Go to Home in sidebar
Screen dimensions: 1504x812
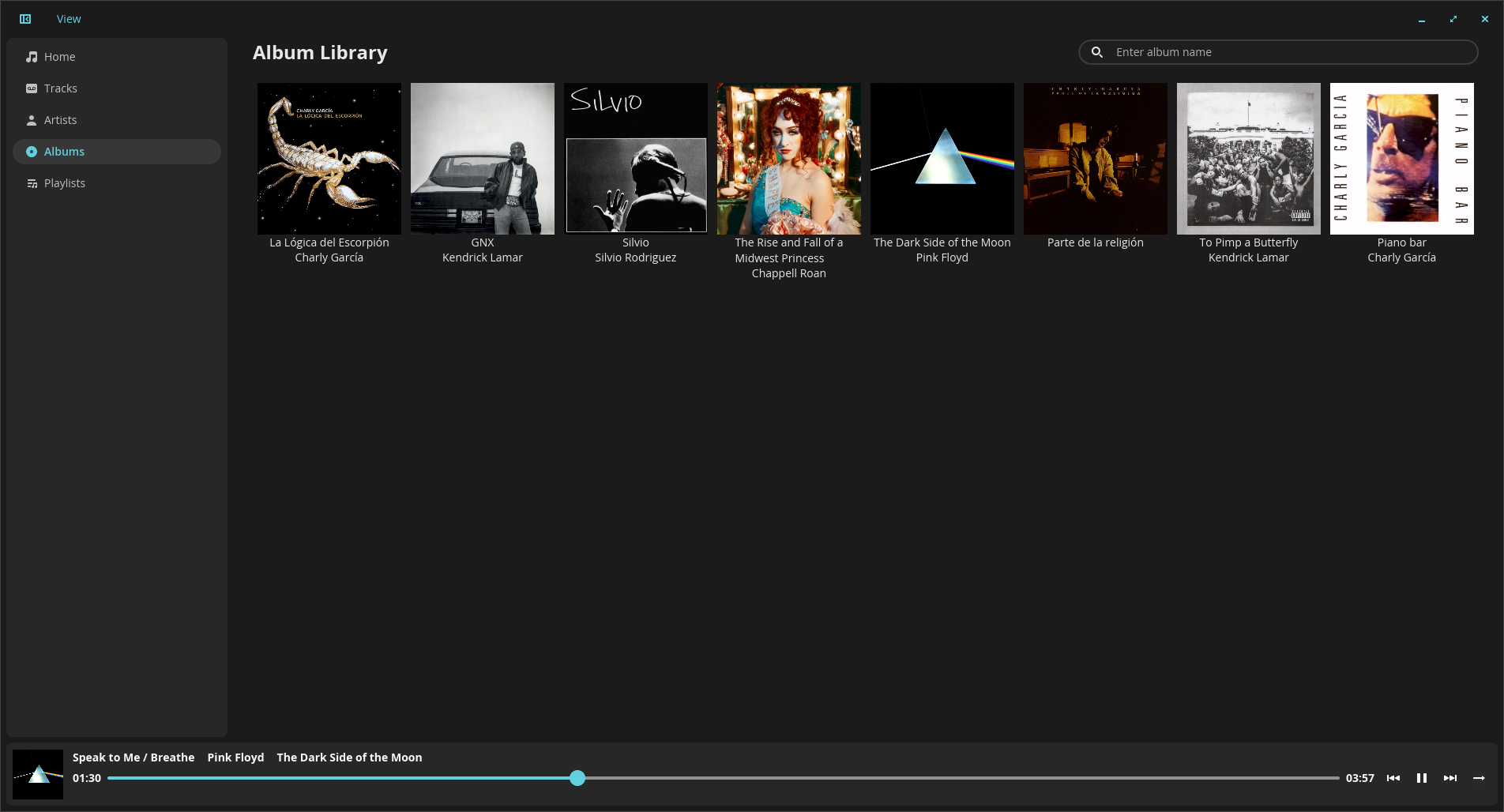pos(117,57)
